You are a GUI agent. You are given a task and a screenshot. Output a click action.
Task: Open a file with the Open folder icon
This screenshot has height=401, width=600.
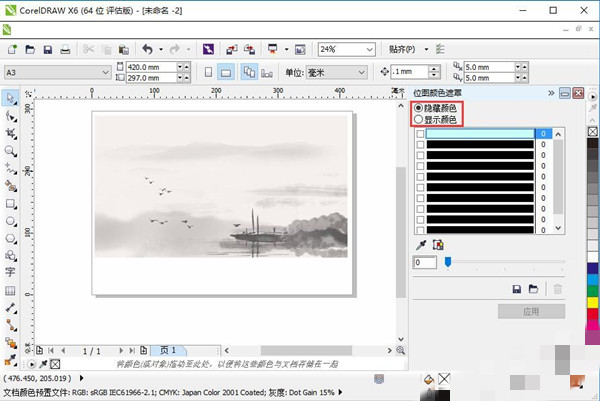tap(30, 49)
